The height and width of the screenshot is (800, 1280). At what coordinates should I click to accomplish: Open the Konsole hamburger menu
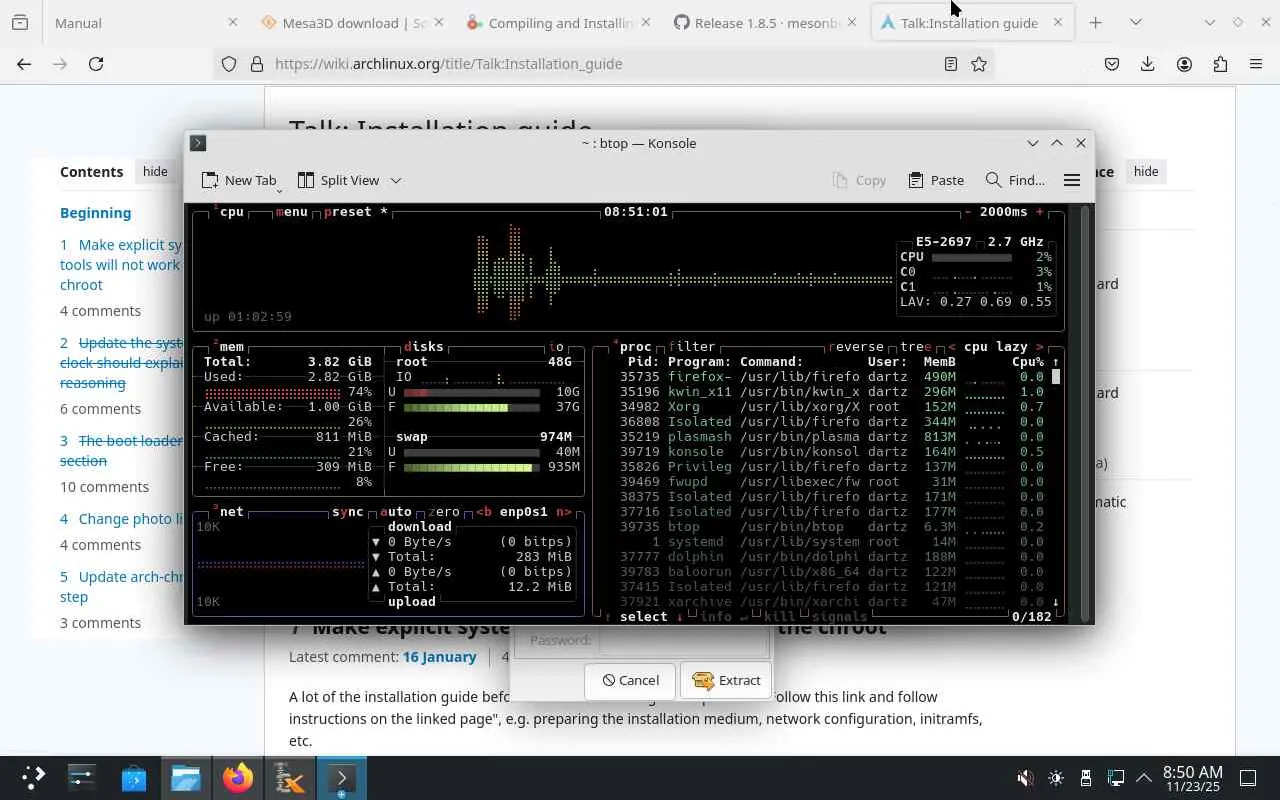(1071, 180)
